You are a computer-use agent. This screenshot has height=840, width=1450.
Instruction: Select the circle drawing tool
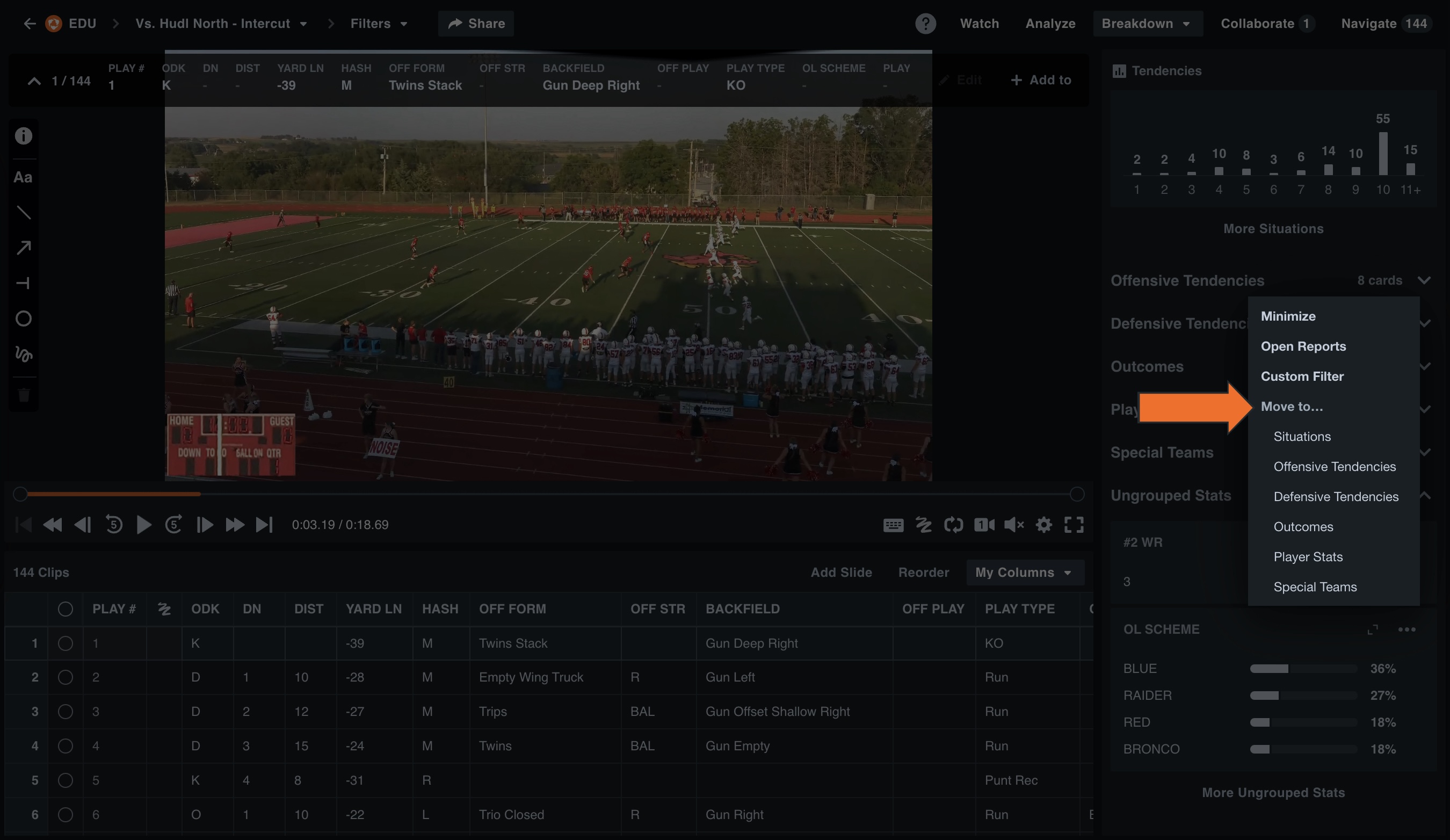pos(24,318)
